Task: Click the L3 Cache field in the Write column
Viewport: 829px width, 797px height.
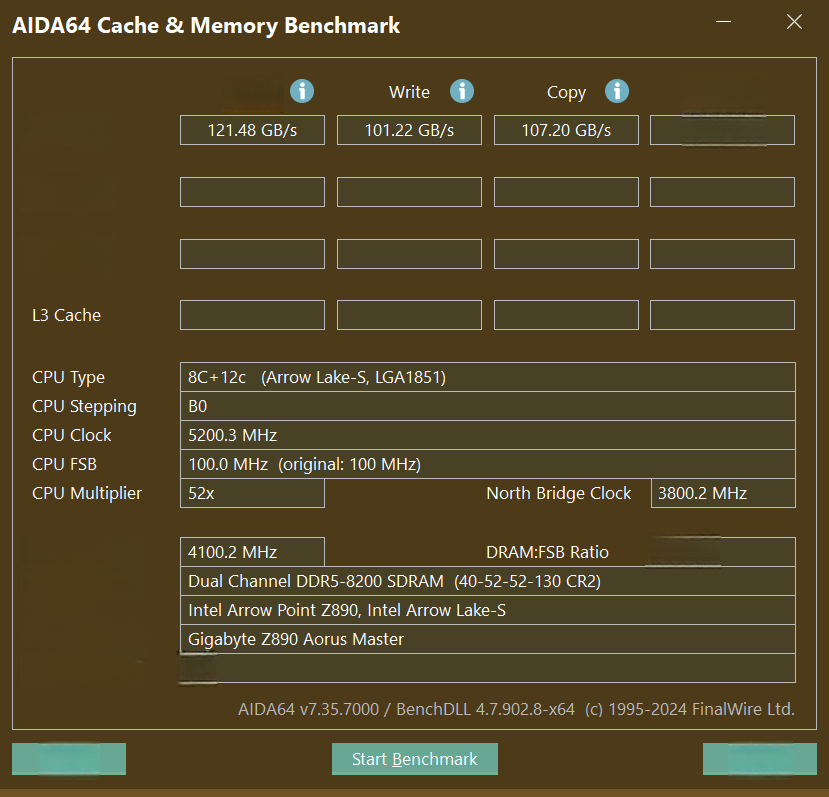Action: (409, 315)
